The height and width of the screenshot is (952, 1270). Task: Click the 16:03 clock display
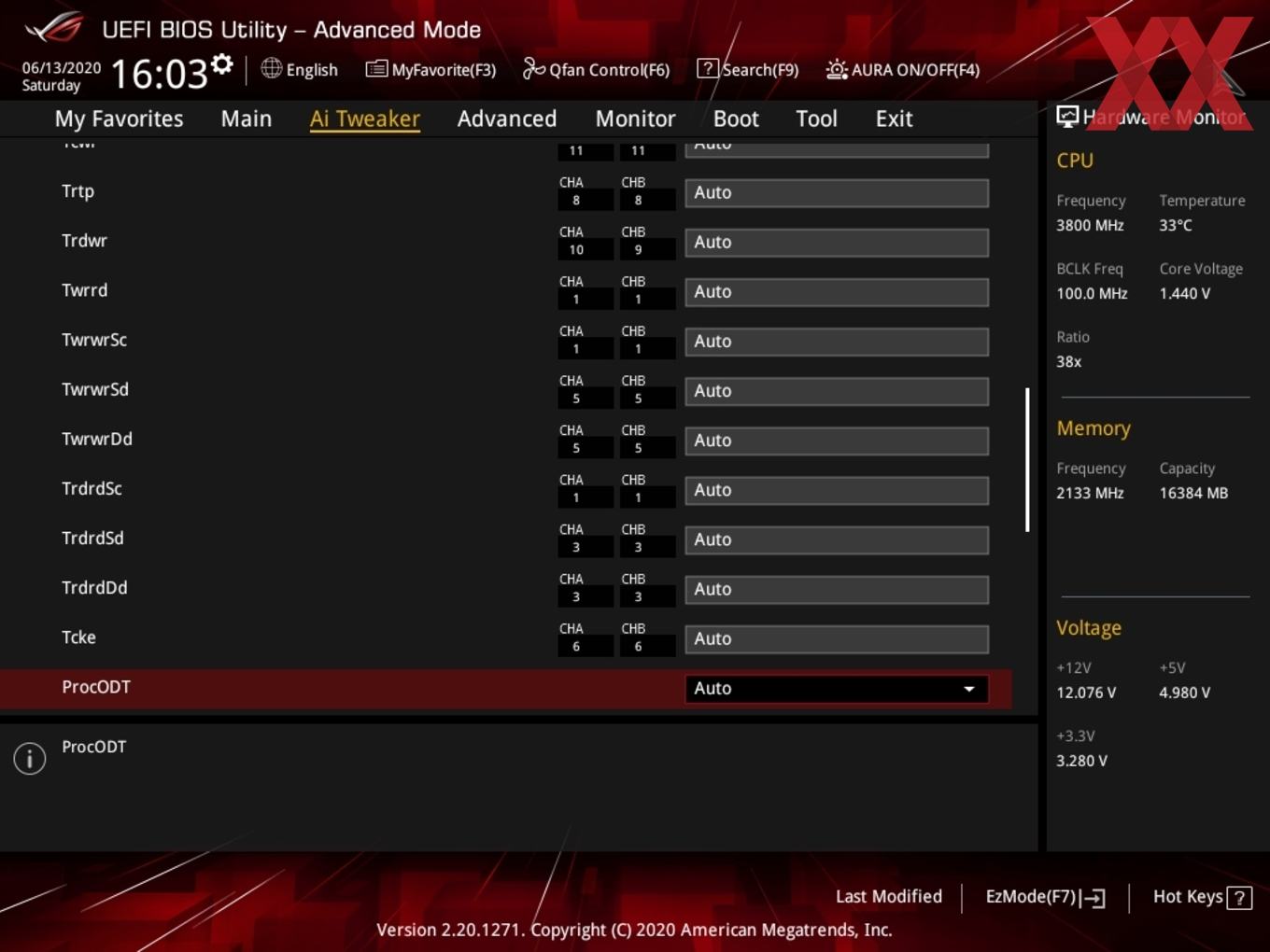pos(159,74)
